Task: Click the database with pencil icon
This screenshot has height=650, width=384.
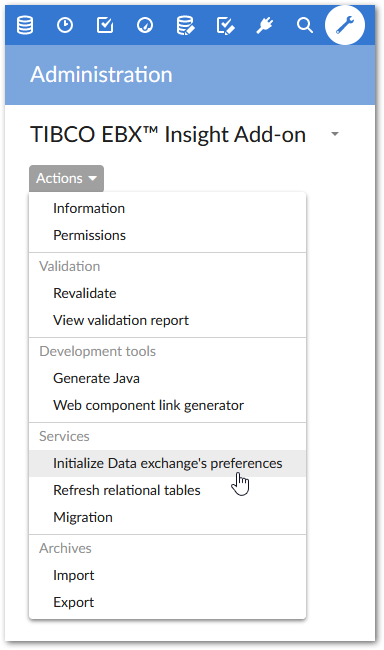Action: point(185,25)
